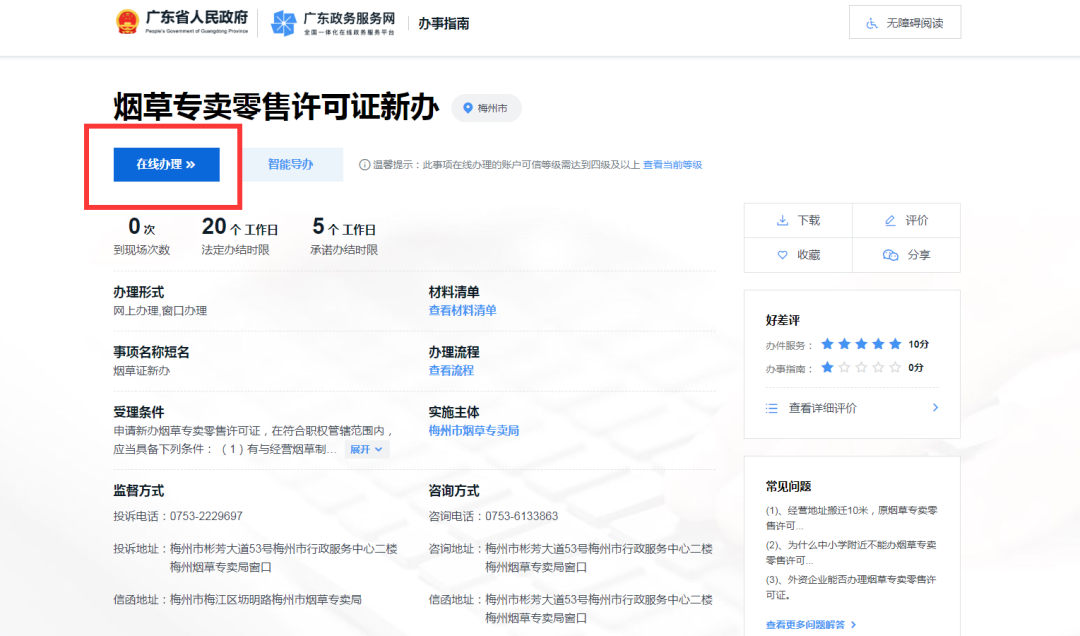Open the FAQ about 经营地址搬迁10米

coord(847,515)
